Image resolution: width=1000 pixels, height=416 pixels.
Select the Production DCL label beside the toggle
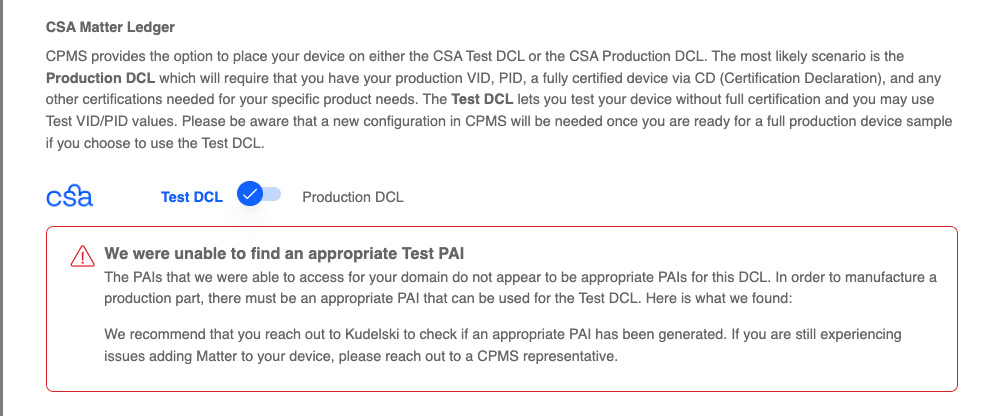click(x=353, y=197)
